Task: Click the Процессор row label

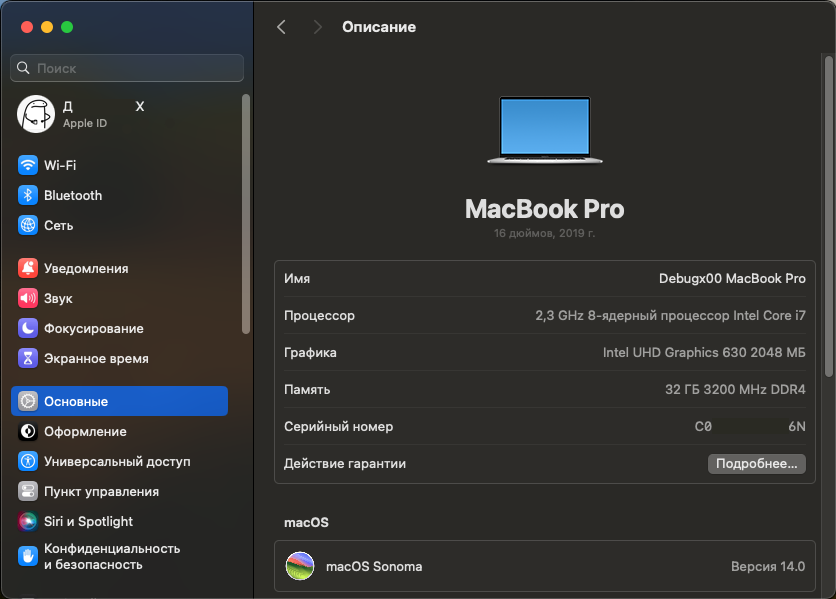Action: [319, 316]
